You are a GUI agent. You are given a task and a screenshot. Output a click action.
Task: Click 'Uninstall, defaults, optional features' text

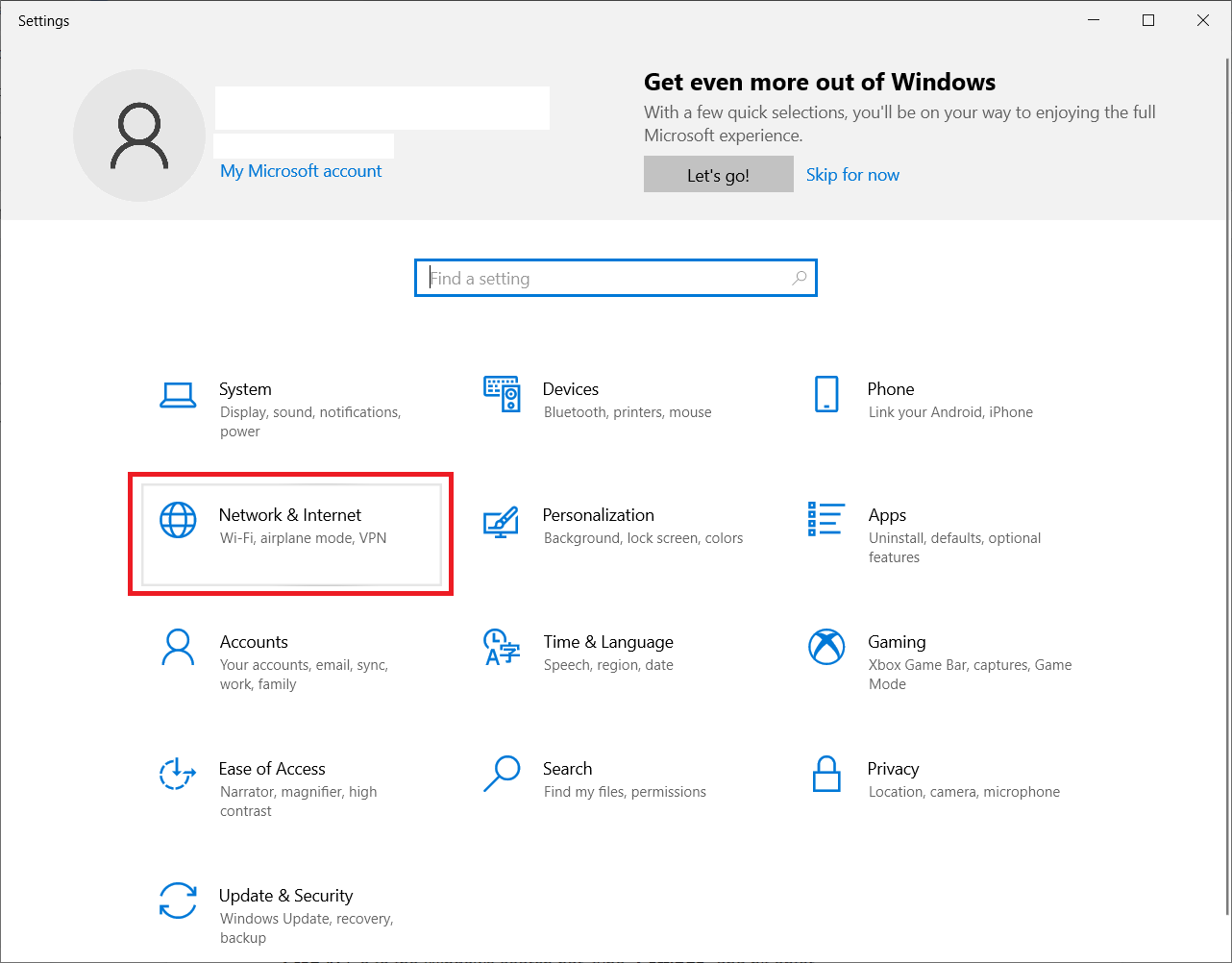[x=955, y=548]
